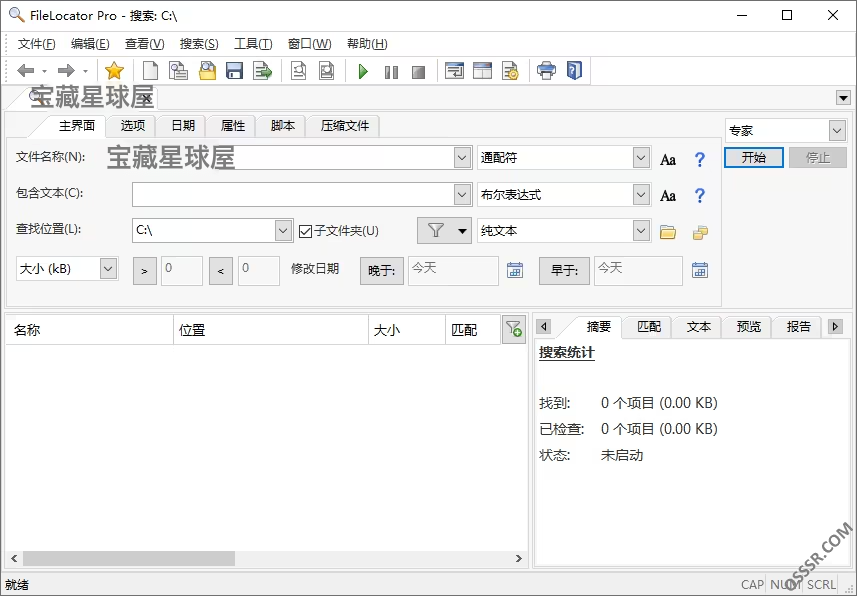Open help question mark for containing text

pos(700,195)
